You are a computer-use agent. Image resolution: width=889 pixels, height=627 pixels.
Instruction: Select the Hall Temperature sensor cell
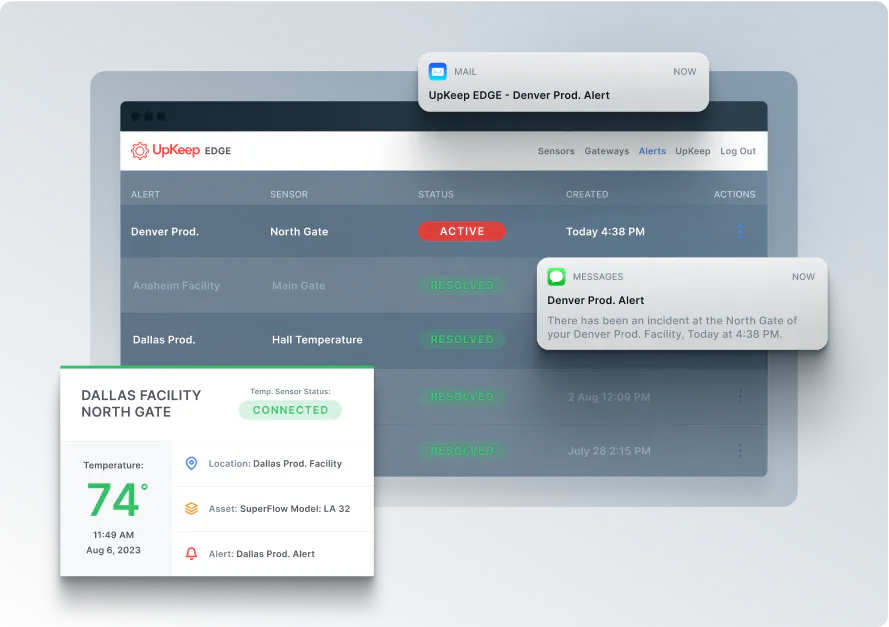317,340
